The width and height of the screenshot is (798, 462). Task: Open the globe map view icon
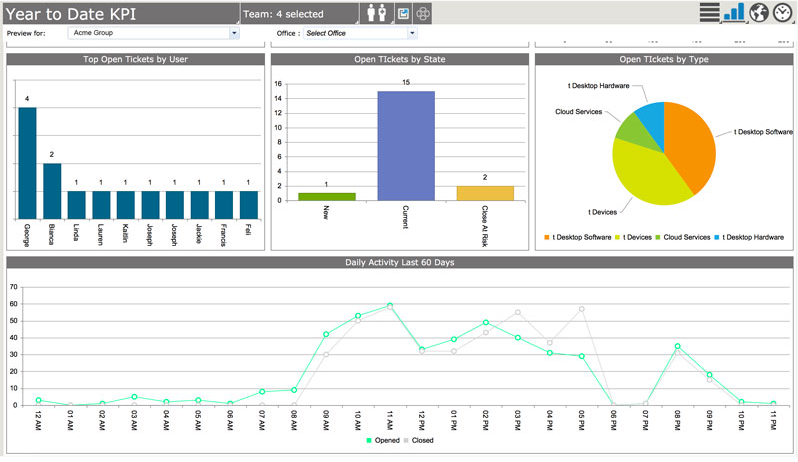[758, 12]
